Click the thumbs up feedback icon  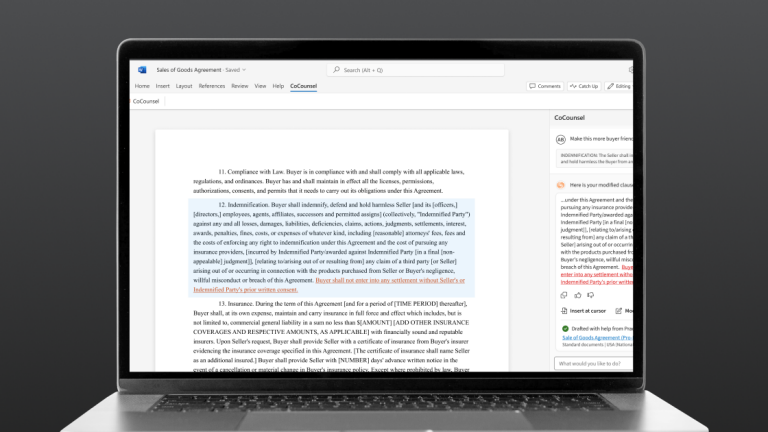click(577, 295)
